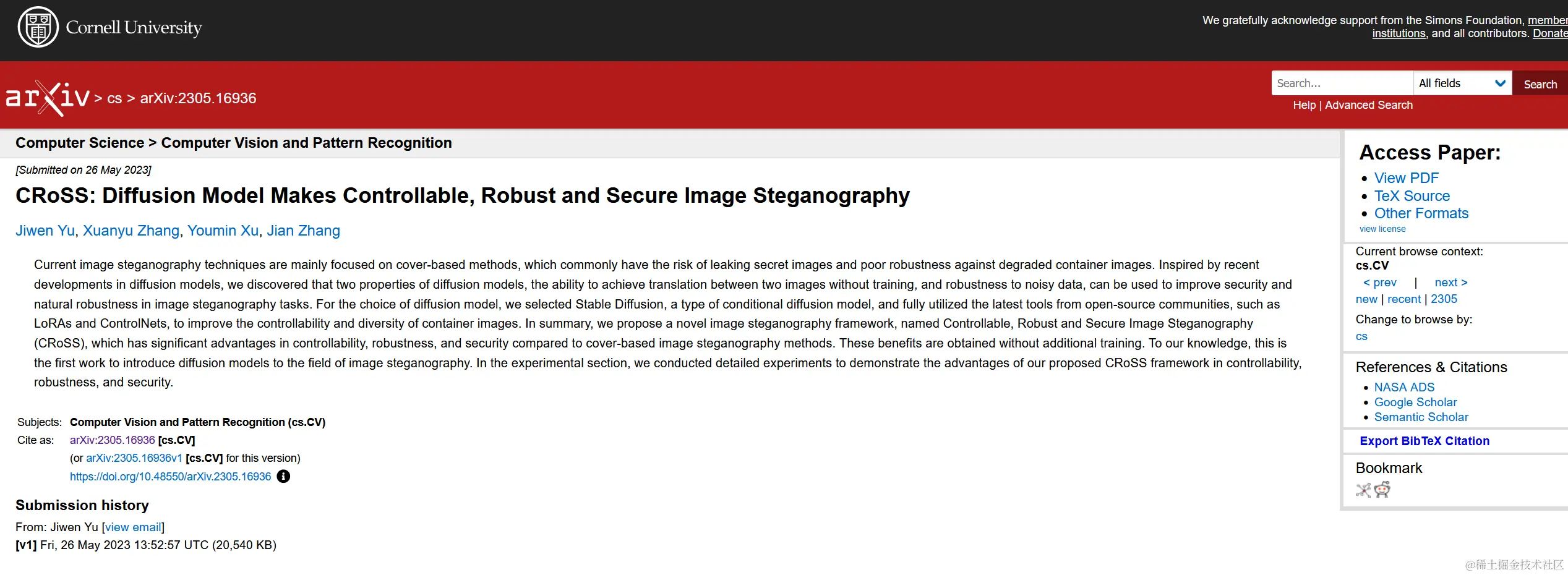
Task: Click inside the Search input field
Action: click(1342, 83)
